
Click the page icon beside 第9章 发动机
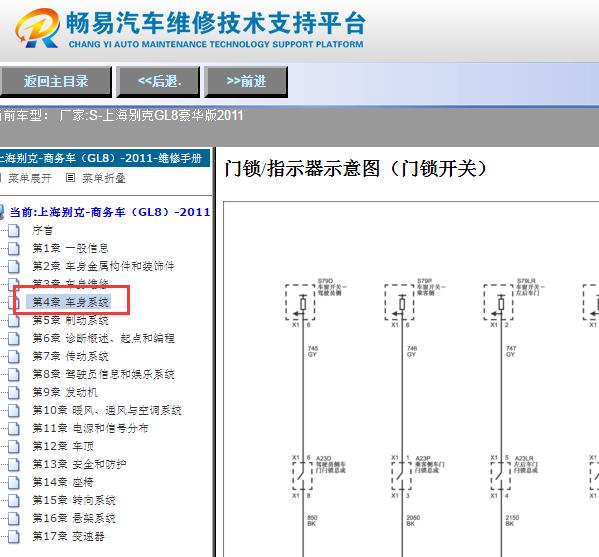[14, 392]
